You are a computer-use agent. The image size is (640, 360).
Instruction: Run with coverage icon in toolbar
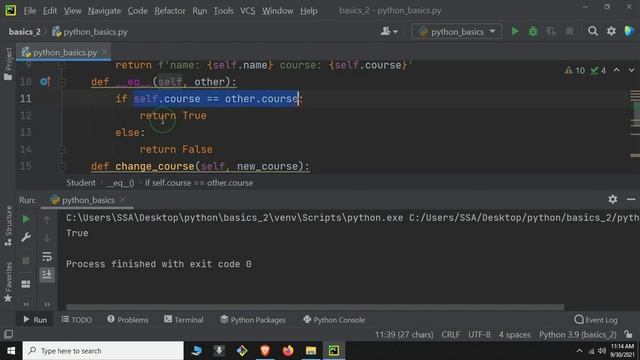551,31
